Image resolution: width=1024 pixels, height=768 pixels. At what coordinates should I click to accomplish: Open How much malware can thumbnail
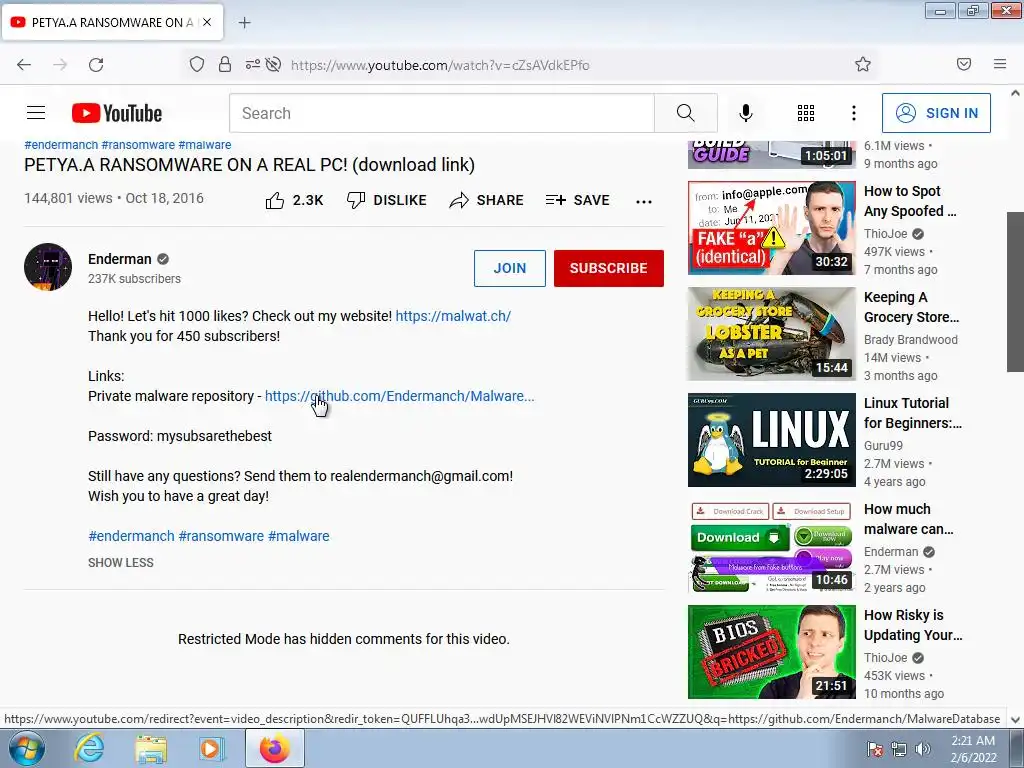(x=771, y=546)
